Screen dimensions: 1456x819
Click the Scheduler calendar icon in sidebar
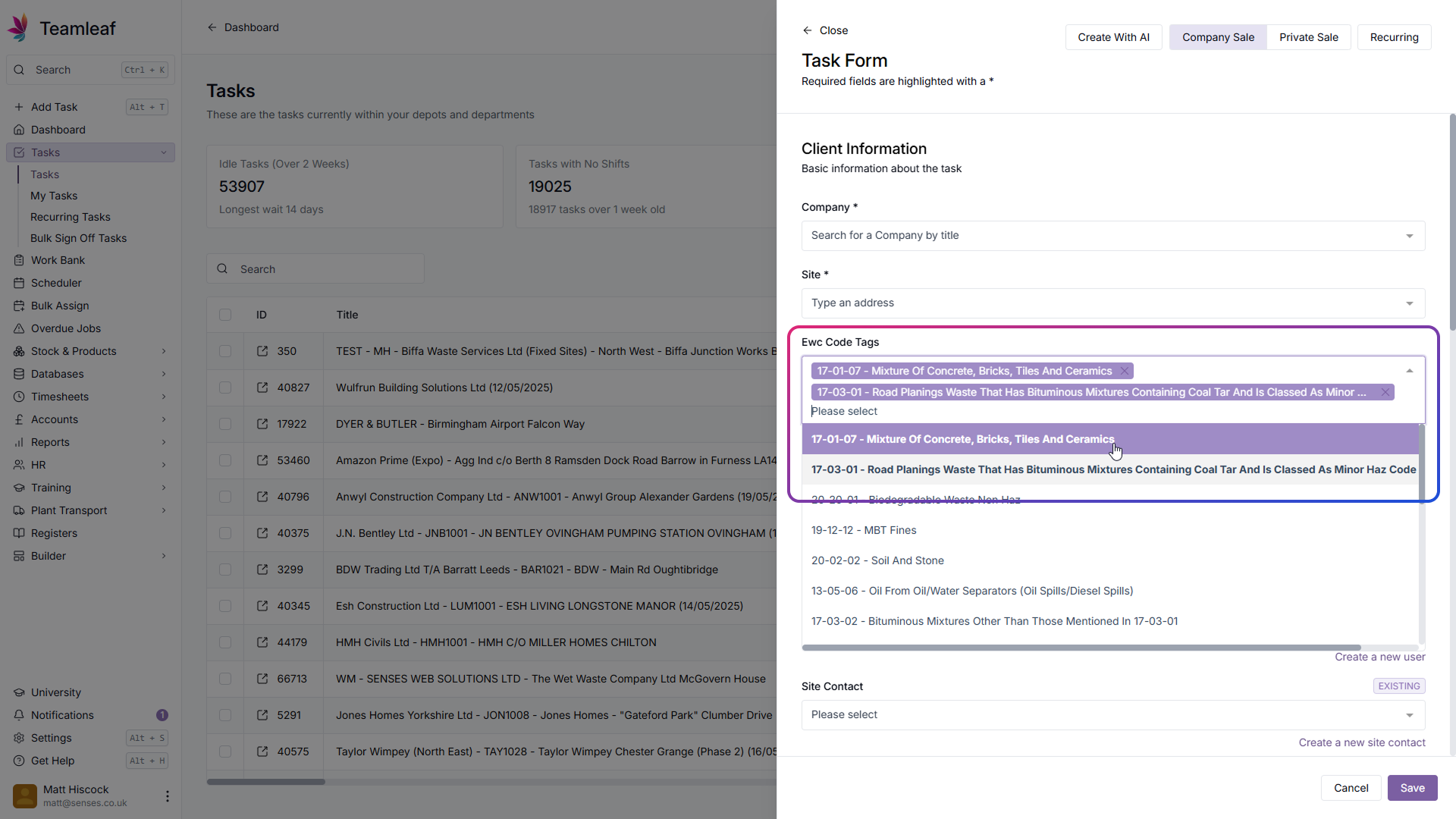point(19,283)
